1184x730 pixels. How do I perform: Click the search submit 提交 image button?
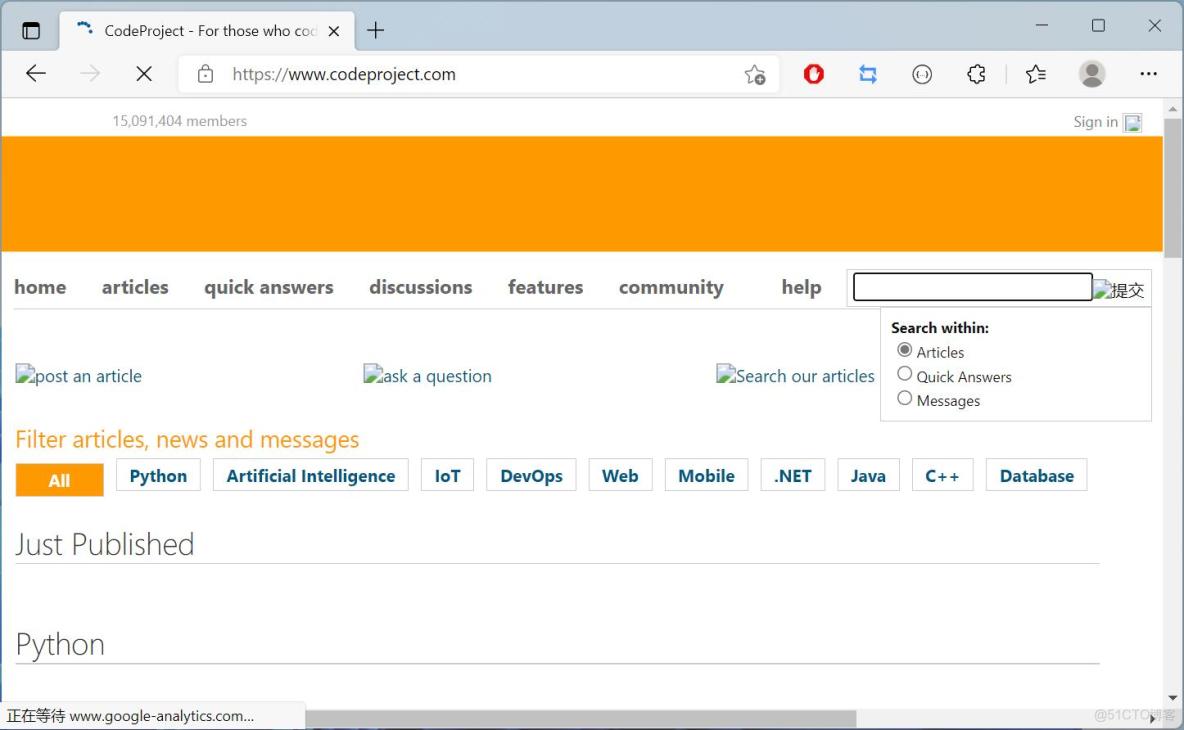point(1119,289)
